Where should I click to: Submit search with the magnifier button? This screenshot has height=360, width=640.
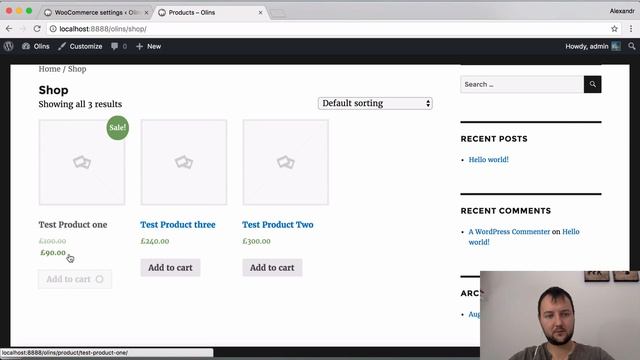[x=593, y=84]
